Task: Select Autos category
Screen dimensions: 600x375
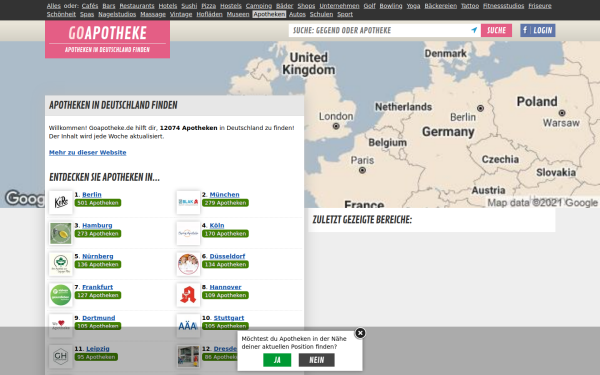Action: (297, 14)
